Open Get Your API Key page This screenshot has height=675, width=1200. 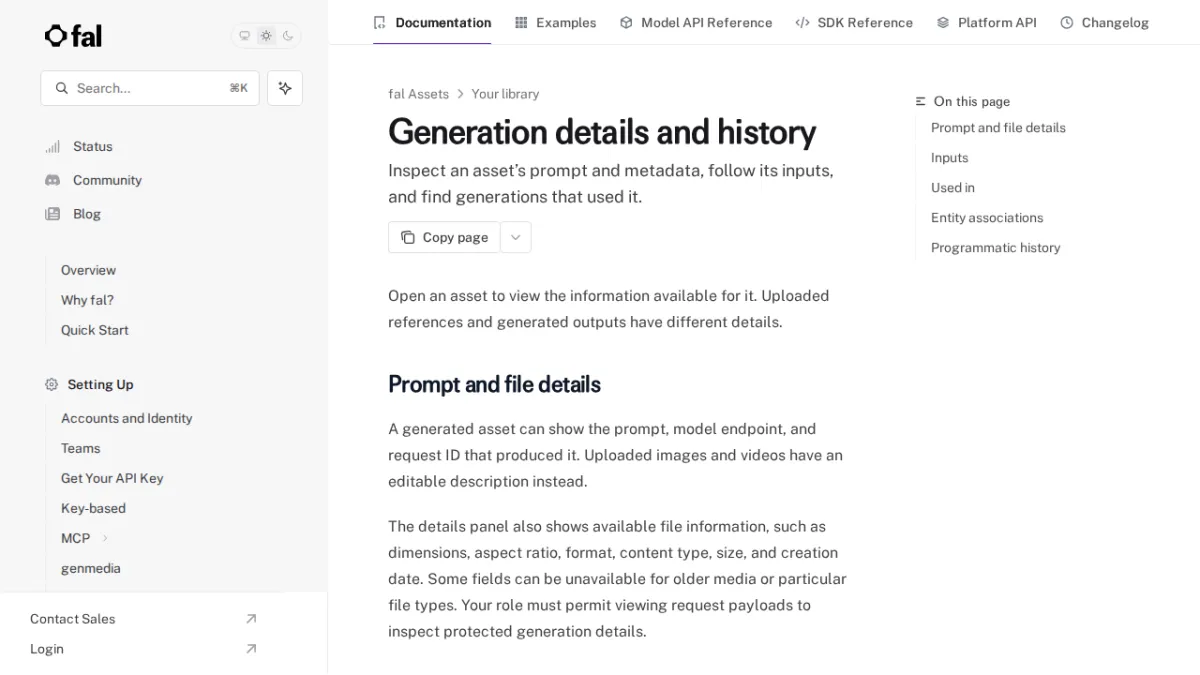click(112, 478)
